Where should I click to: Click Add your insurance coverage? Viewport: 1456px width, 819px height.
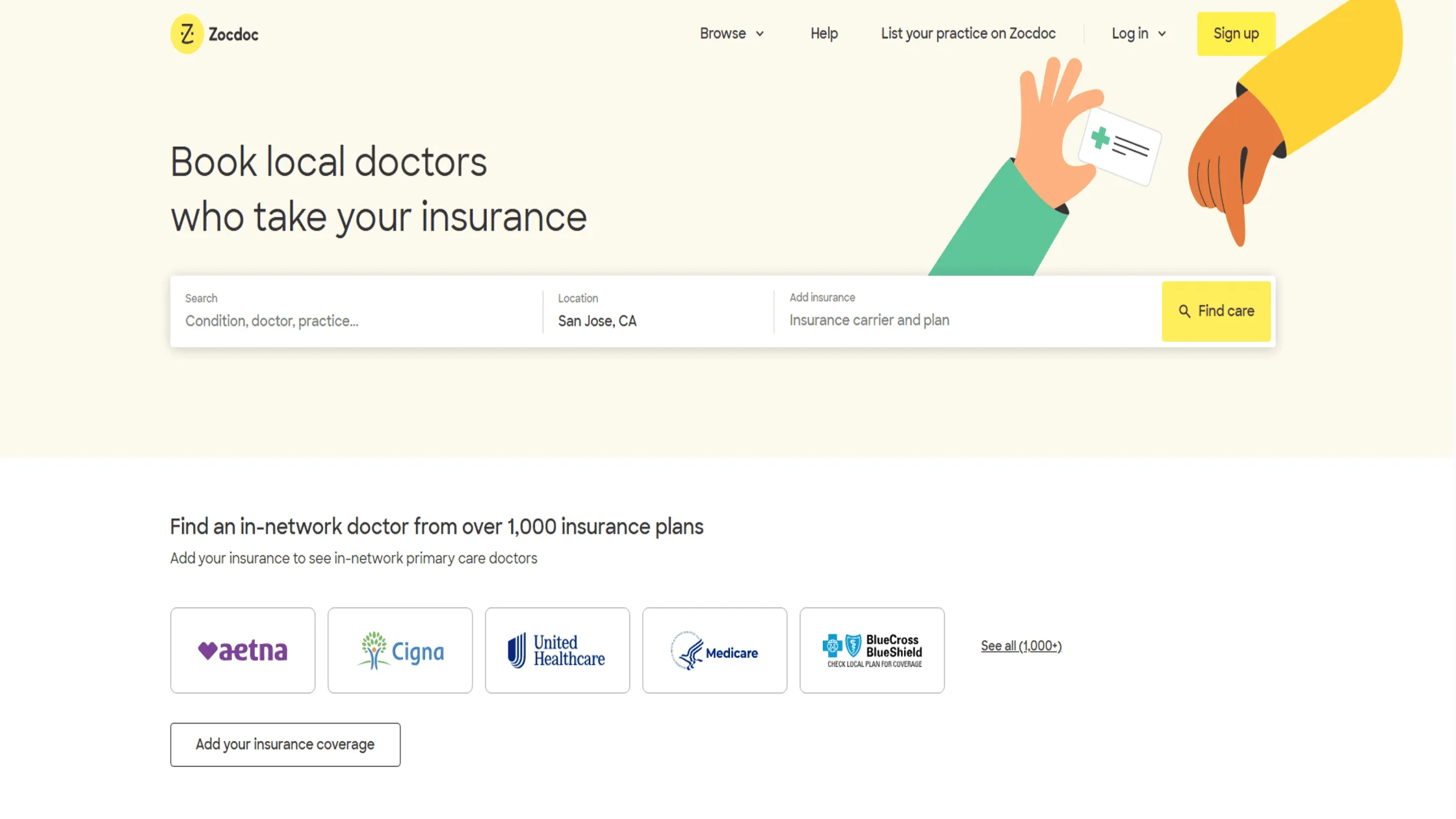click(x=285, y=744)
